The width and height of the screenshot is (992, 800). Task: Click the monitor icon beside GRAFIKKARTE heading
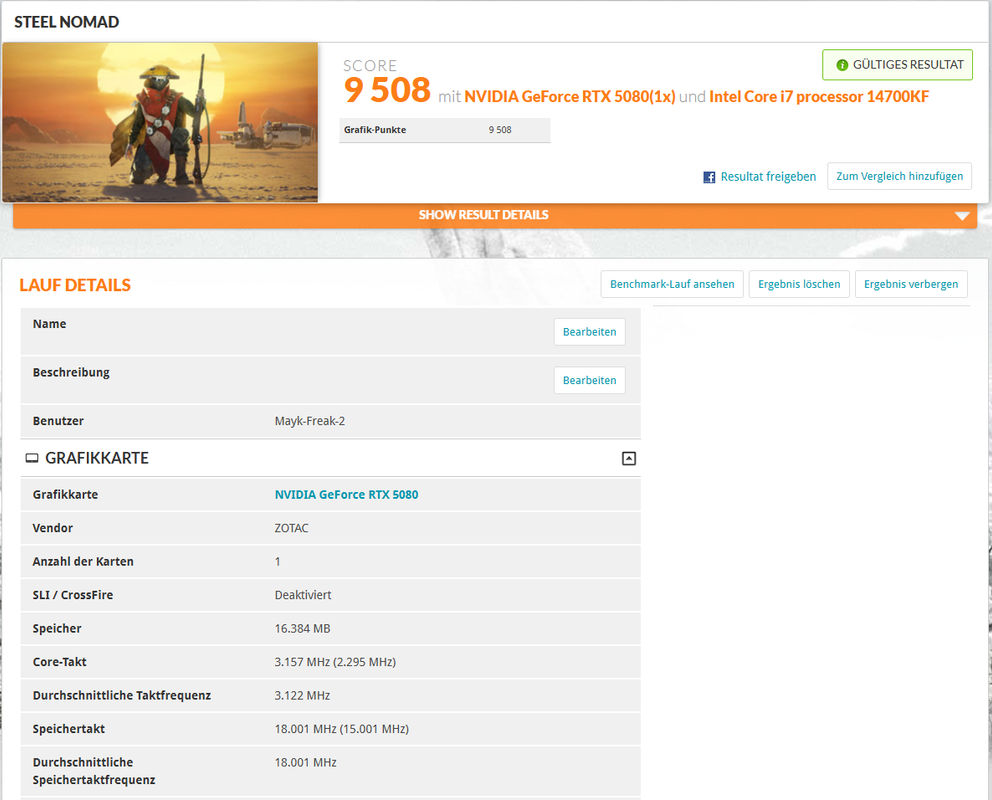point(32,458)
